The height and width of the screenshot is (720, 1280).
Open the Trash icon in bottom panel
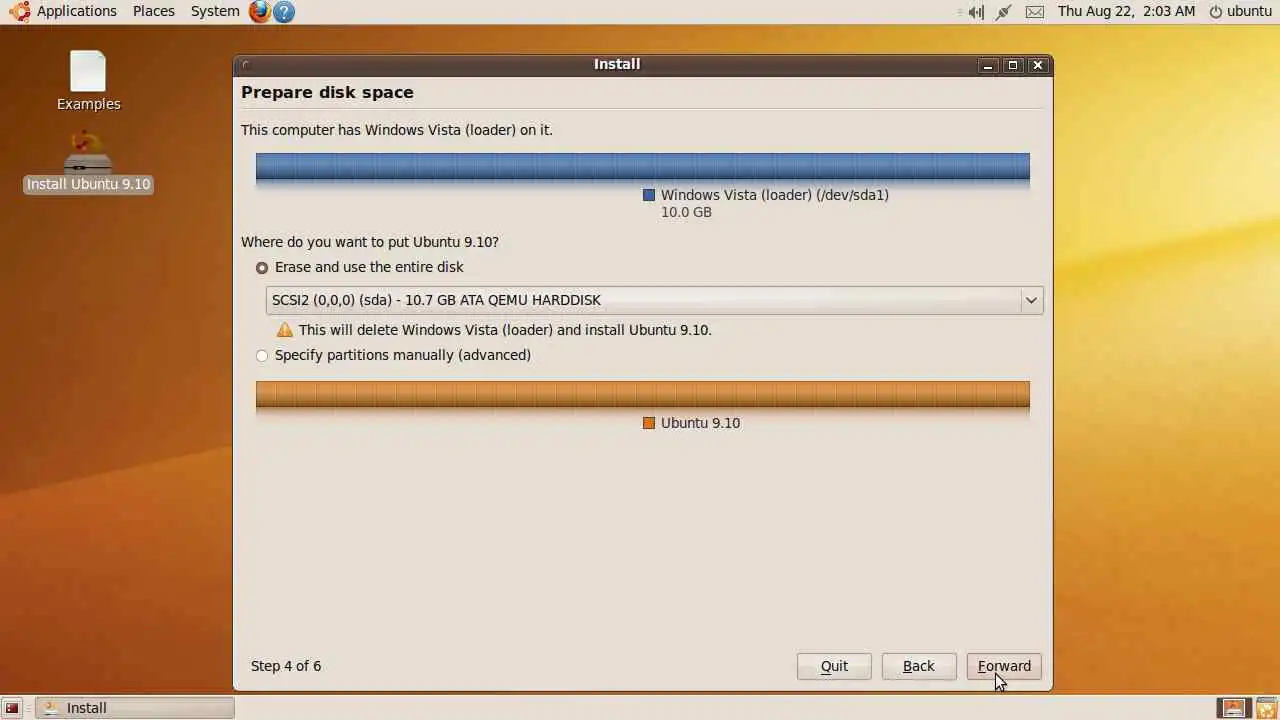point(1265,708)
